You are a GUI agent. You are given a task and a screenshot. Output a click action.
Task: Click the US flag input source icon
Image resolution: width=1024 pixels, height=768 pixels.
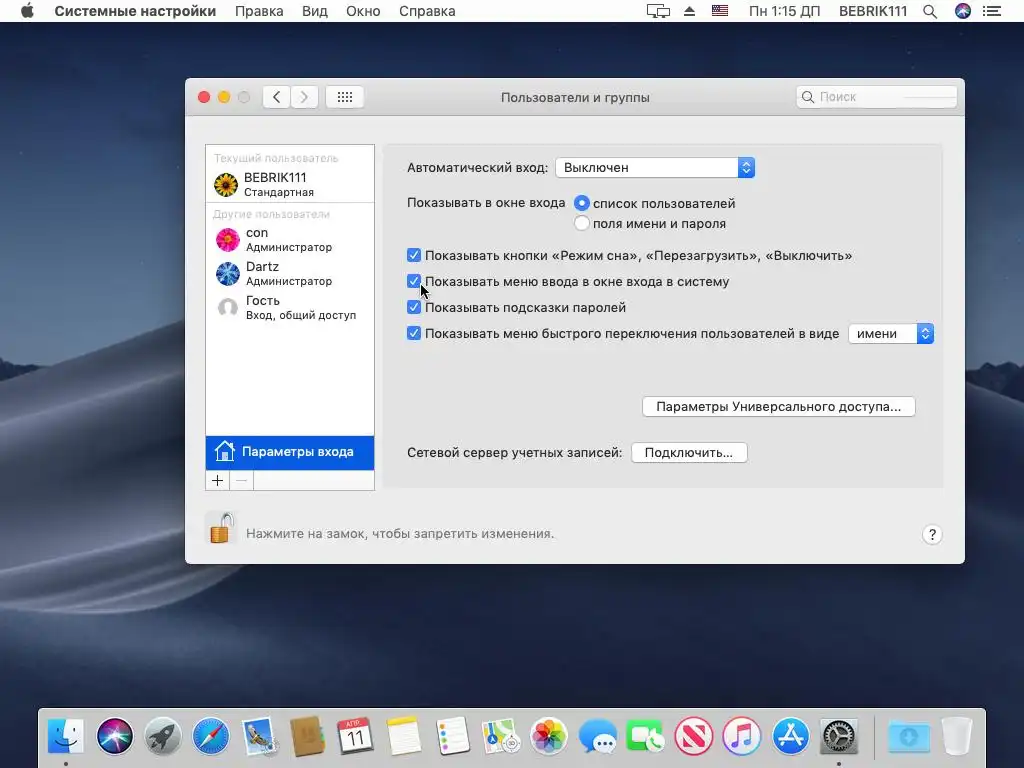[720, 11]
